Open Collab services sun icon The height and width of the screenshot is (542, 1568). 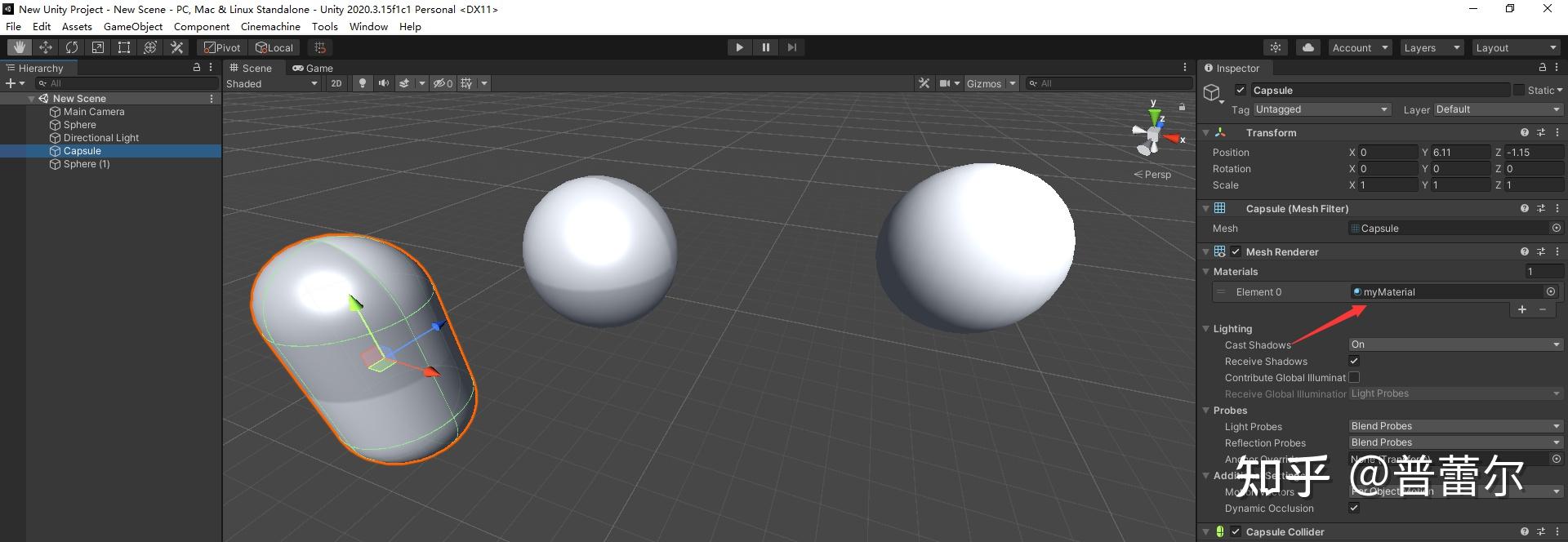point(1276,47)
